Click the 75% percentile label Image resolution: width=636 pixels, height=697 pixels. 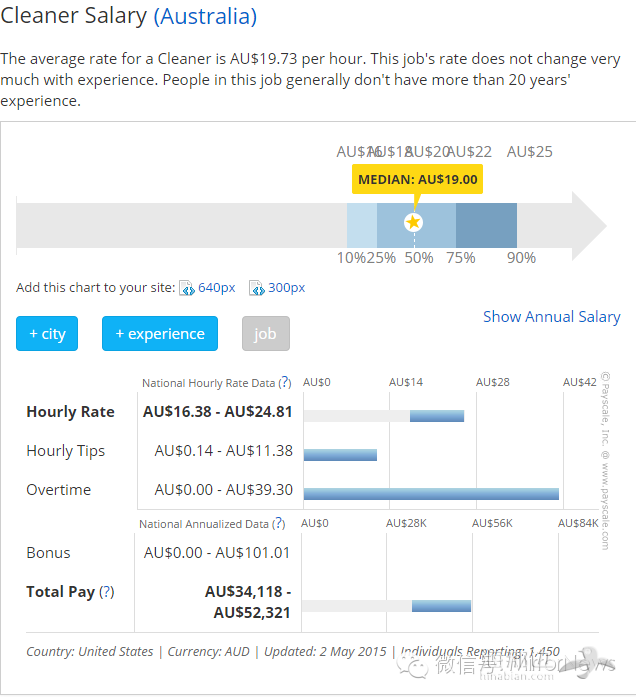click(461, 258)
